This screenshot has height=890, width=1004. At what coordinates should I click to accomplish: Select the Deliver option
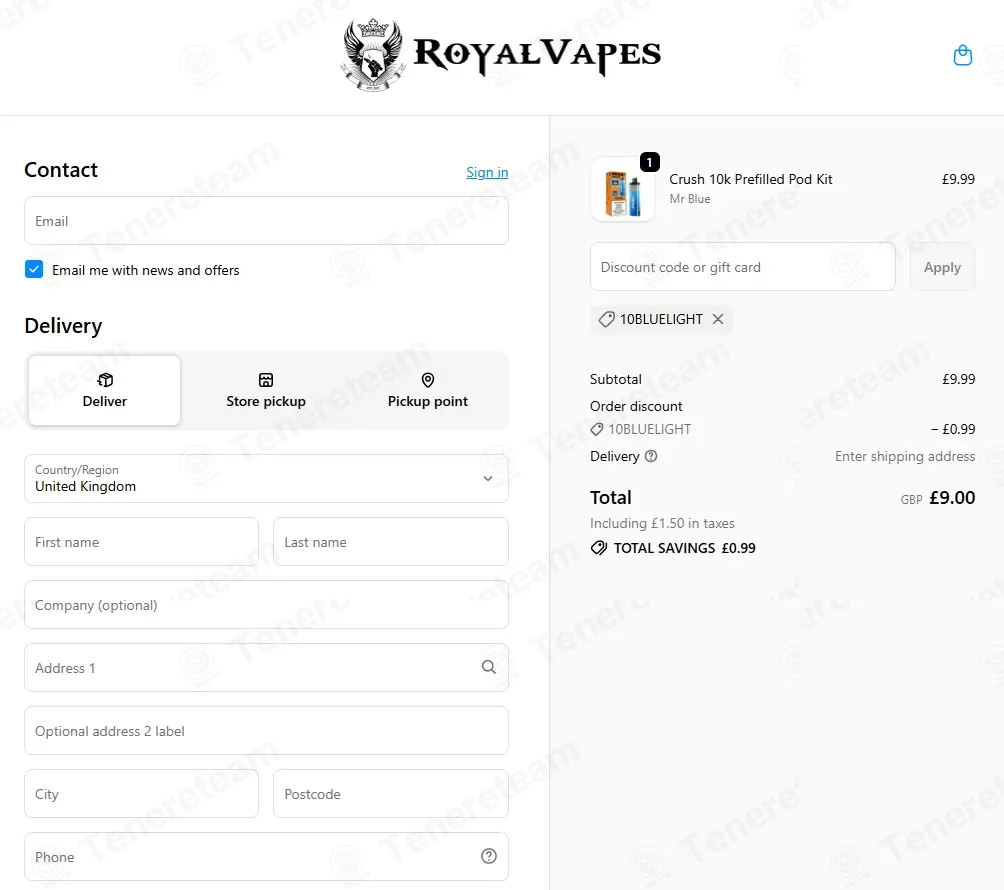tap(104, 391)
